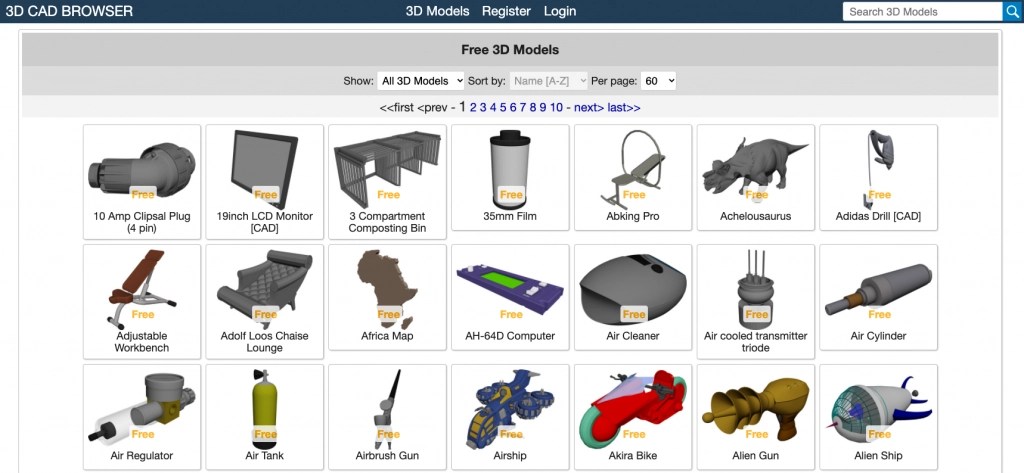
Task: Go to page 5 of results
Action: (x=503, y=108)
